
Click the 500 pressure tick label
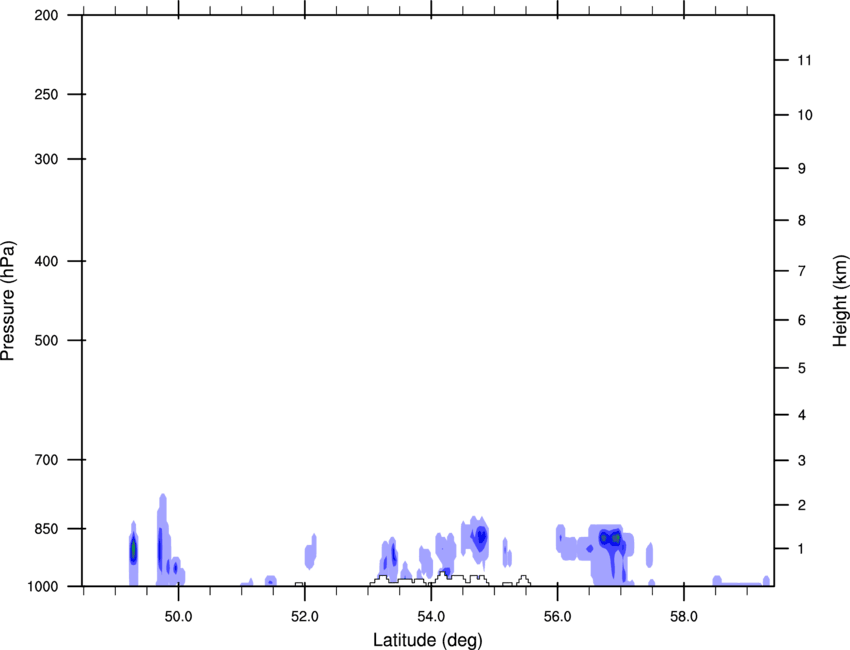click(x=47, y=340)
